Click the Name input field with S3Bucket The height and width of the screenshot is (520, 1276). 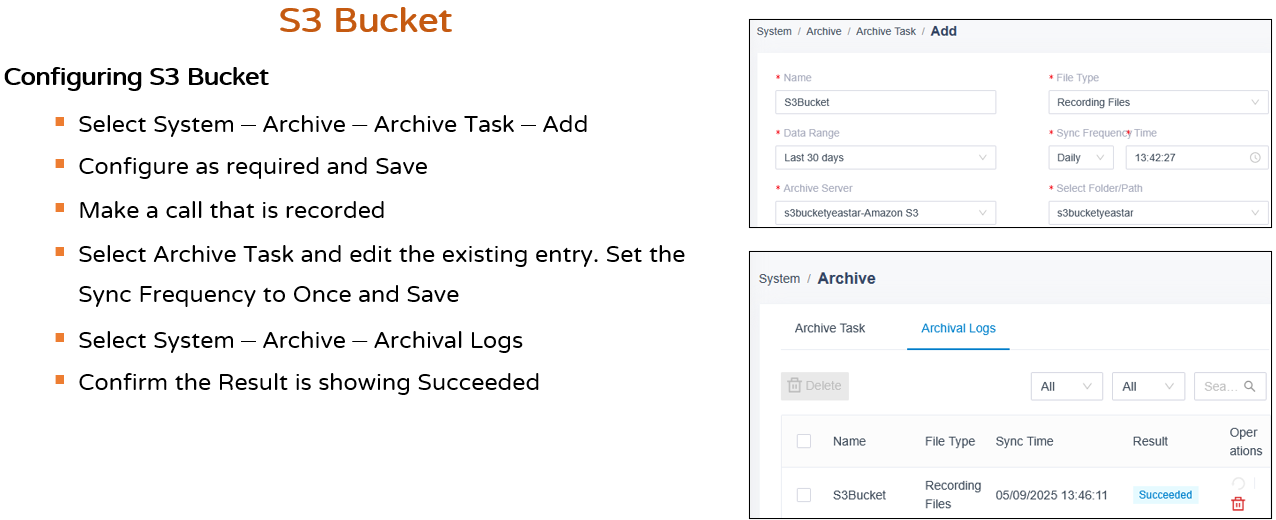tap(885, 102)
